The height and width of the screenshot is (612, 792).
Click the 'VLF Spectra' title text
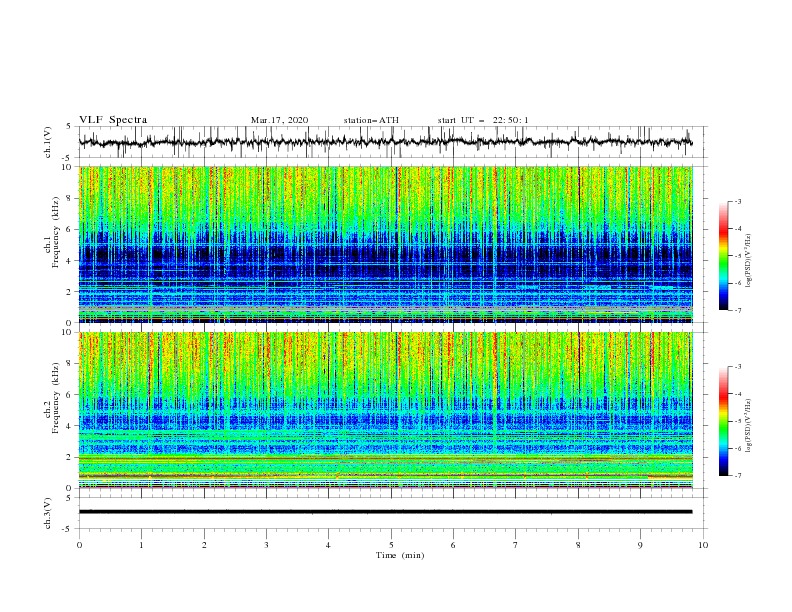[113, 120]
